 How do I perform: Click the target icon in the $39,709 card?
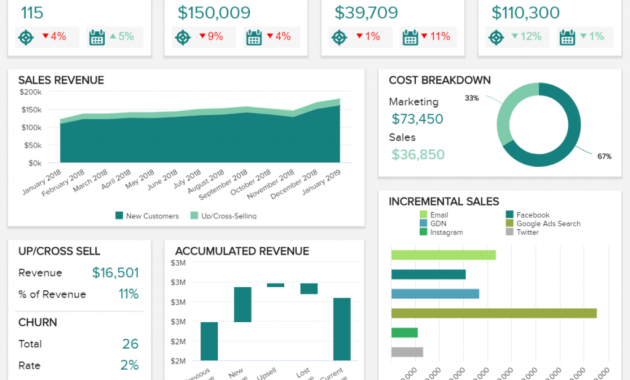click(x=339, y=37)
